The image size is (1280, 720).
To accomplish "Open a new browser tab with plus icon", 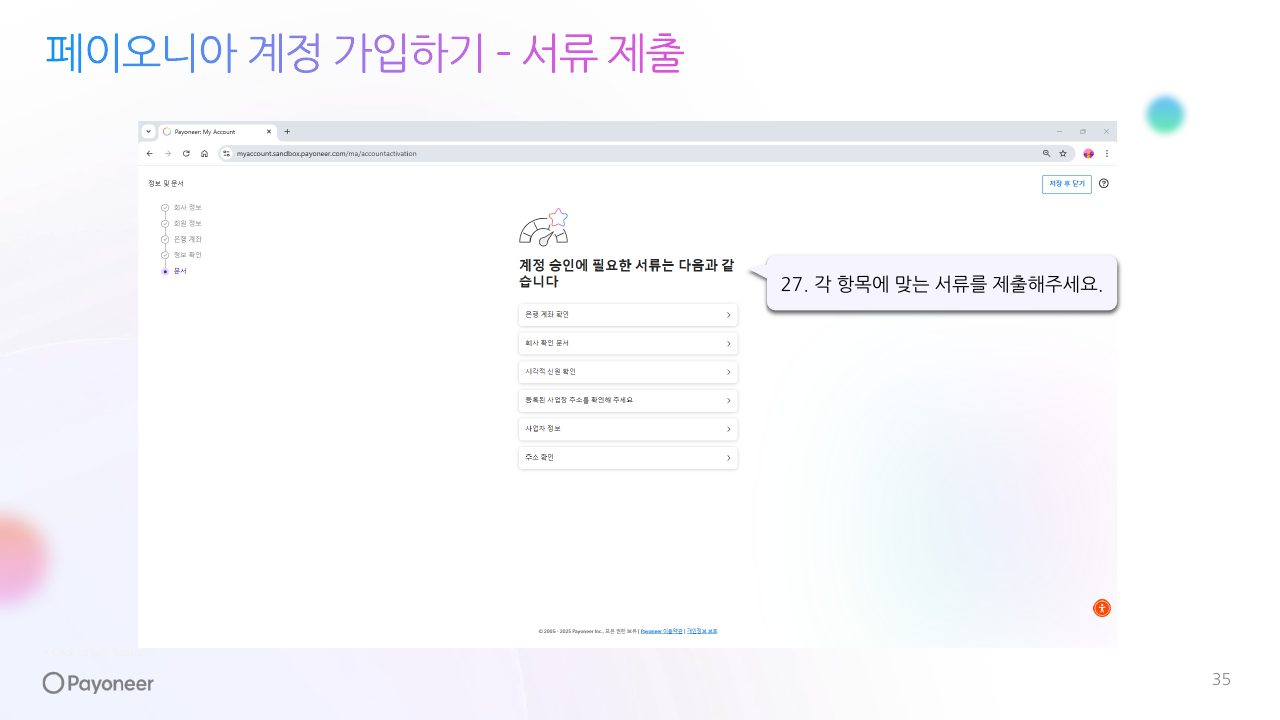I will tap(287, 132).
